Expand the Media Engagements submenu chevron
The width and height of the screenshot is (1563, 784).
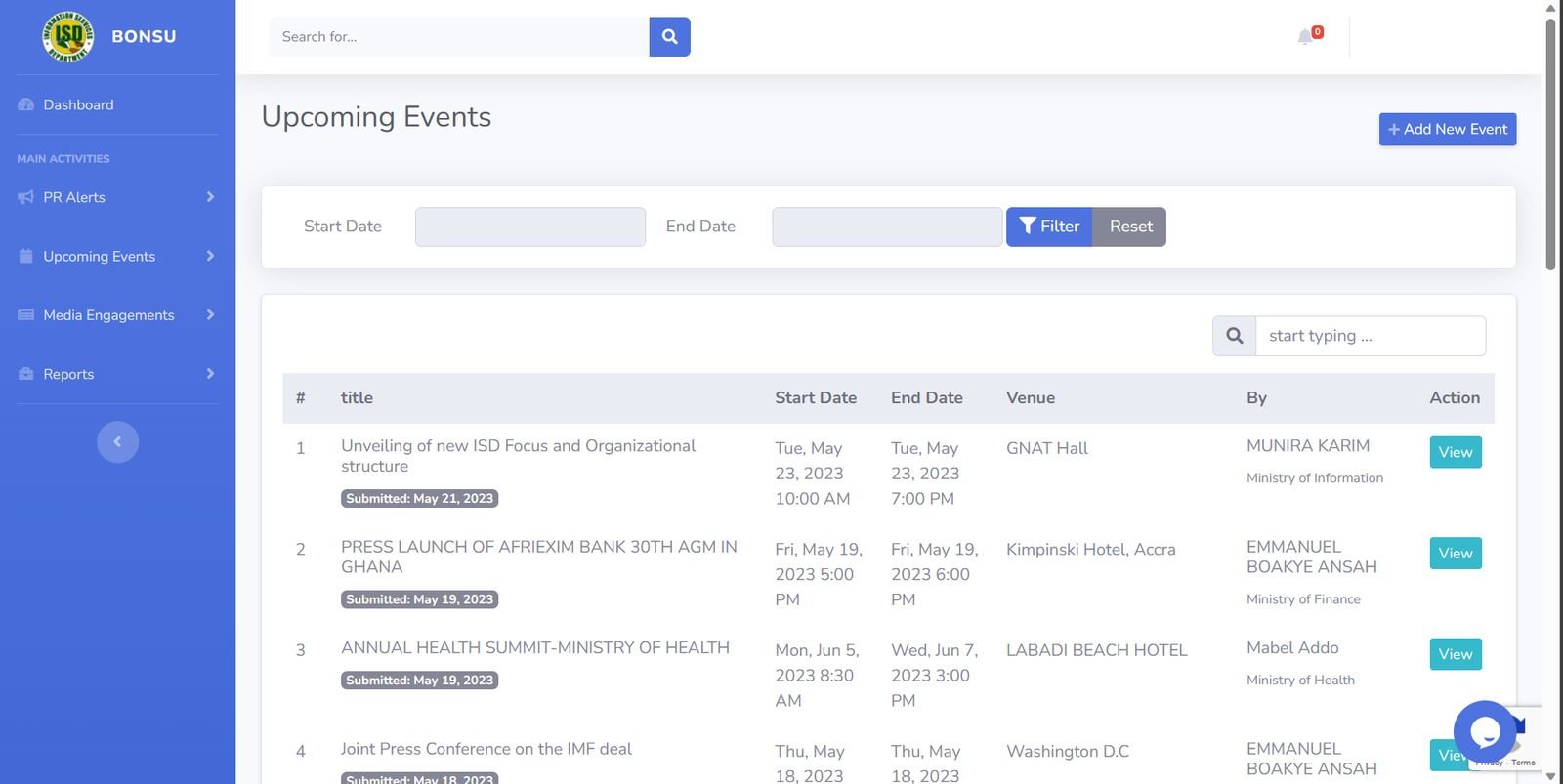(210, 314)
